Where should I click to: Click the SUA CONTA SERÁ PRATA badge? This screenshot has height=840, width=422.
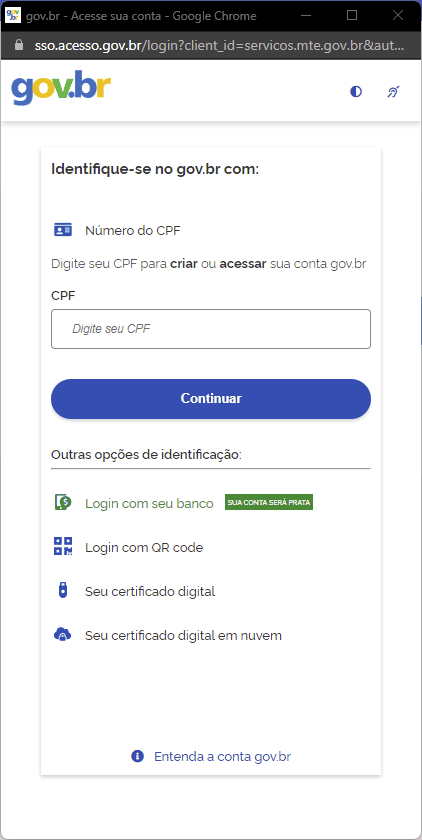(269, 502)
